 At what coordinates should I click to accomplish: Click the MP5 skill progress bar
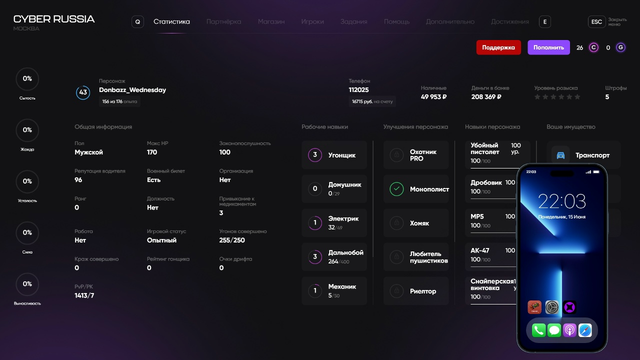[x=493, y=232]
